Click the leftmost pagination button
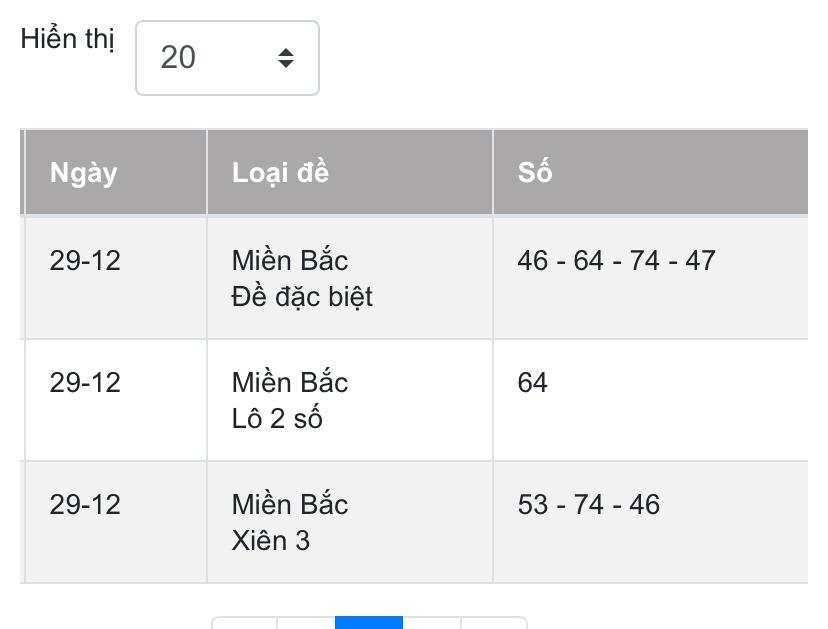Screen dimensions: 828x629 [x=244, y=624]
